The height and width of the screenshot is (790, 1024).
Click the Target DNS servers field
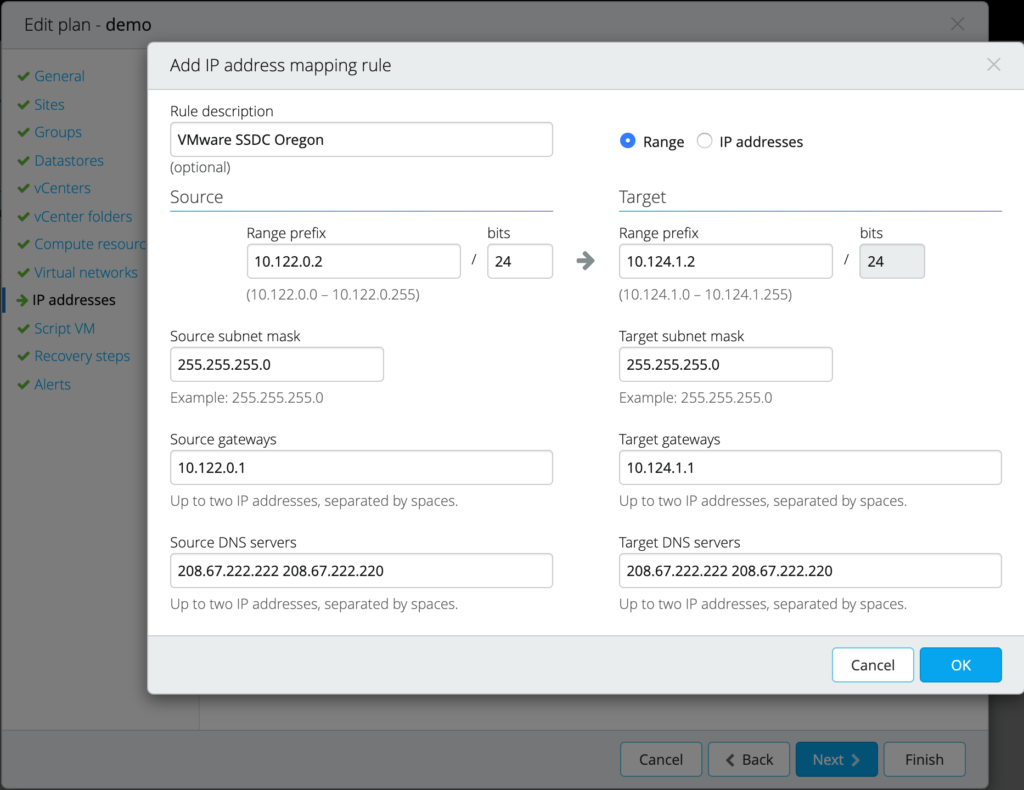(810, 571)
